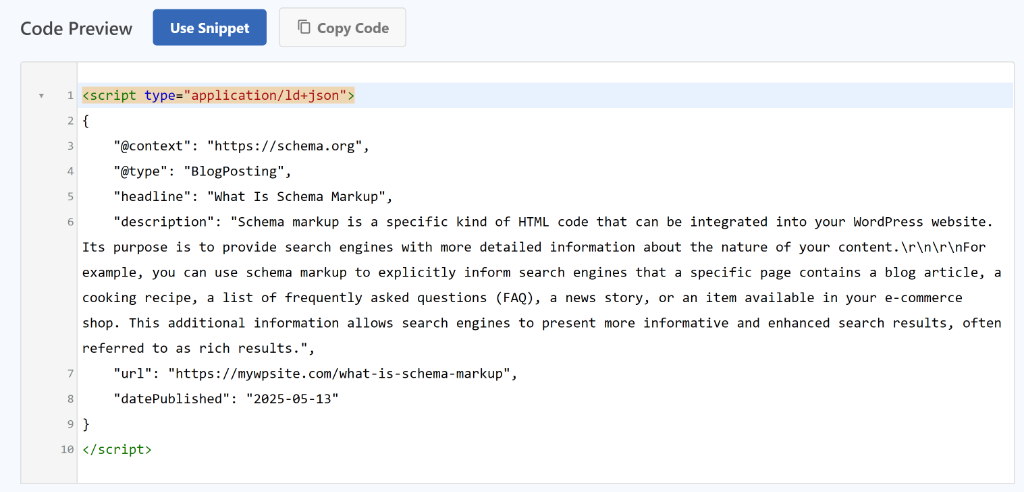This screenshot has height=492, width=1024.
Task: Click line number 8 in gutter
Action: [70, 399]
